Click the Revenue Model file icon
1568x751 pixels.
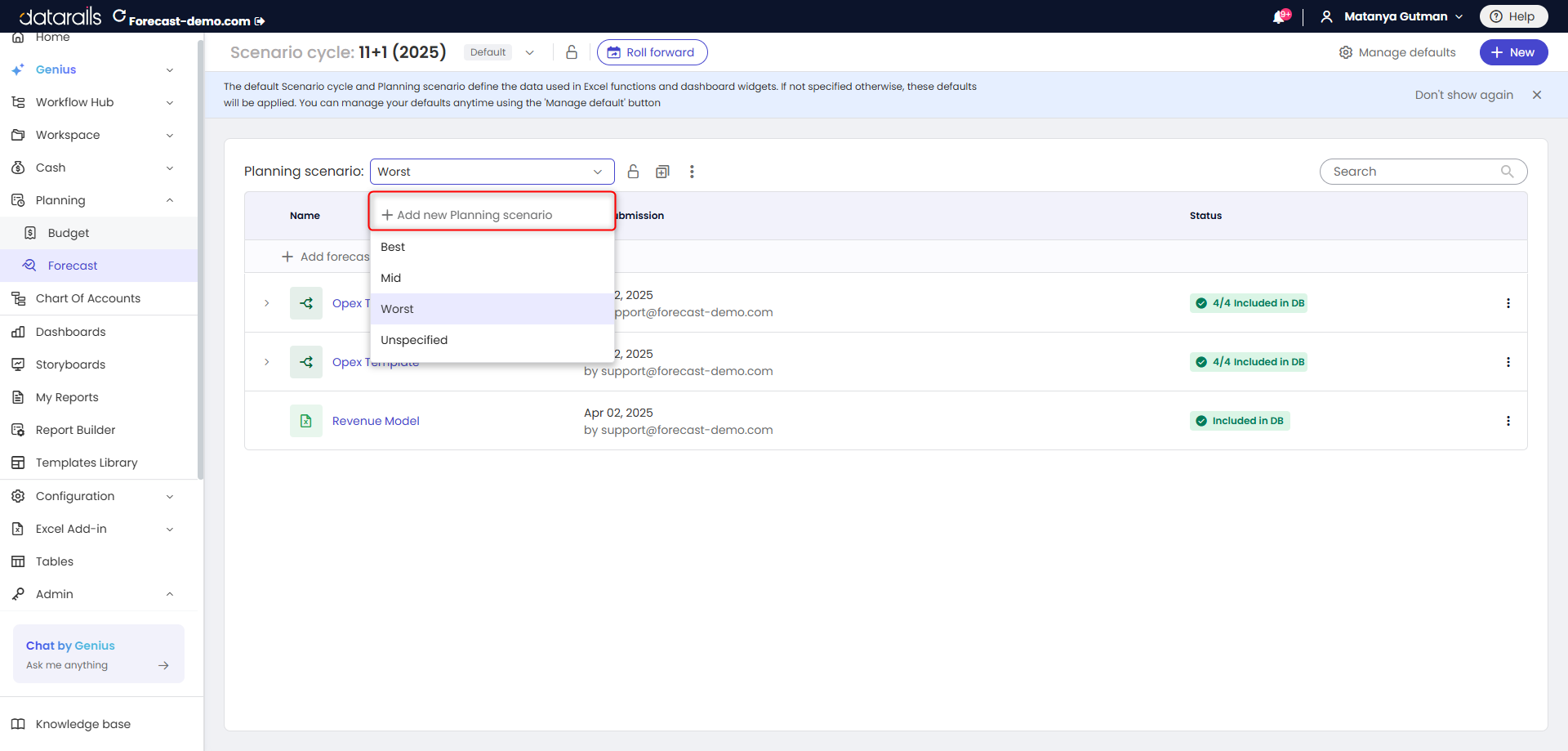click(306, 421)
